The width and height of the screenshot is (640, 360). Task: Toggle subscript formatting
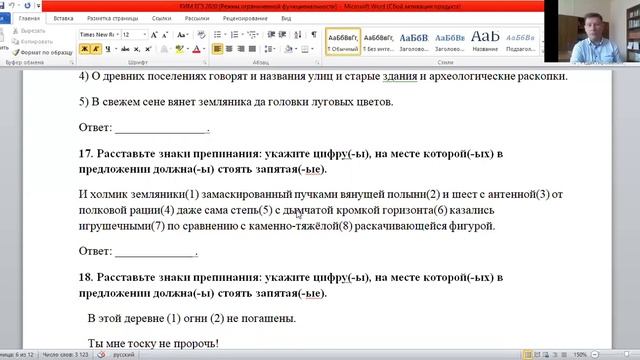pyautogui.click(x=137, y=49)
